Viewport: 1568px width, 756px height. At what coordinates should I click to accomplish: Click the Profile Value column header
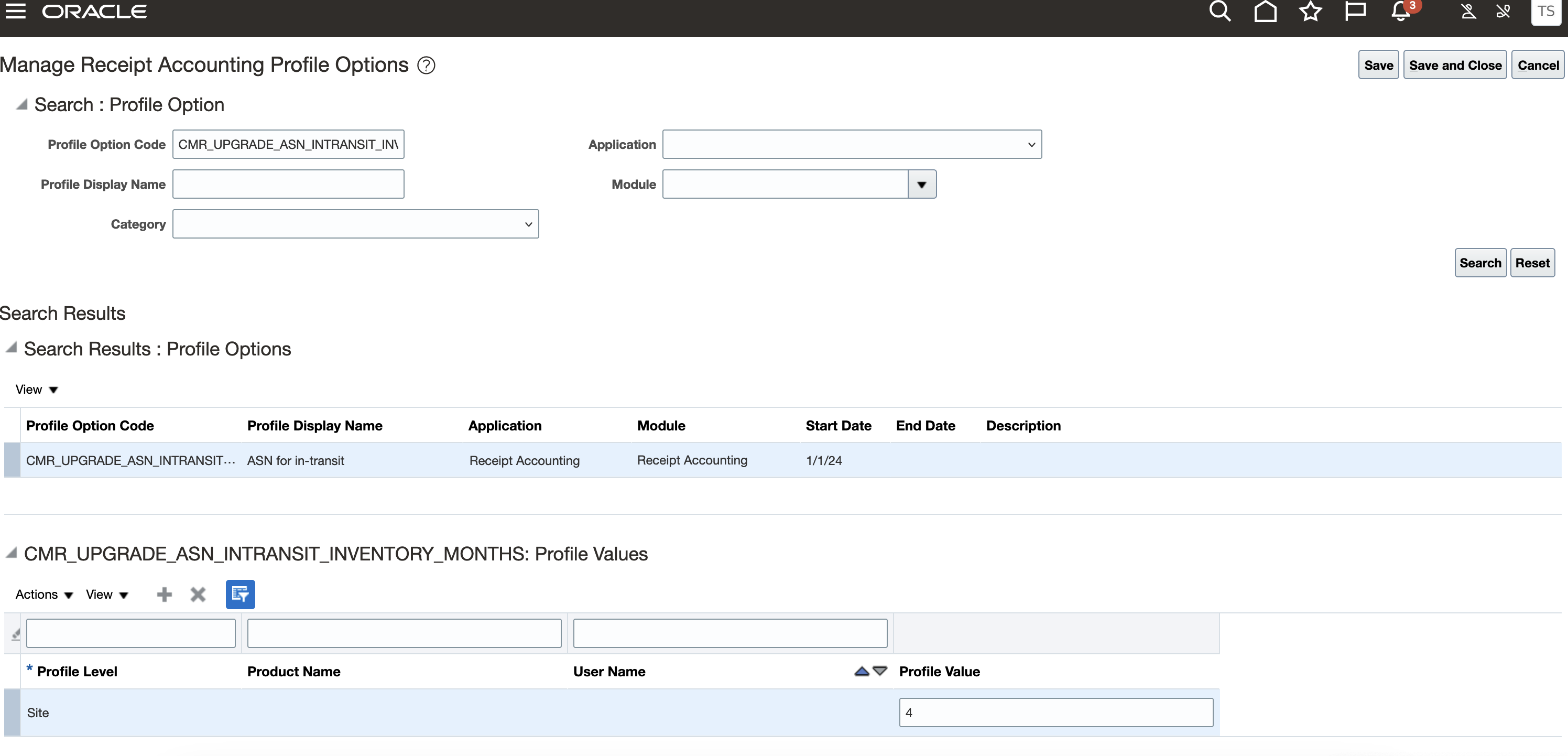pos(939,672)
